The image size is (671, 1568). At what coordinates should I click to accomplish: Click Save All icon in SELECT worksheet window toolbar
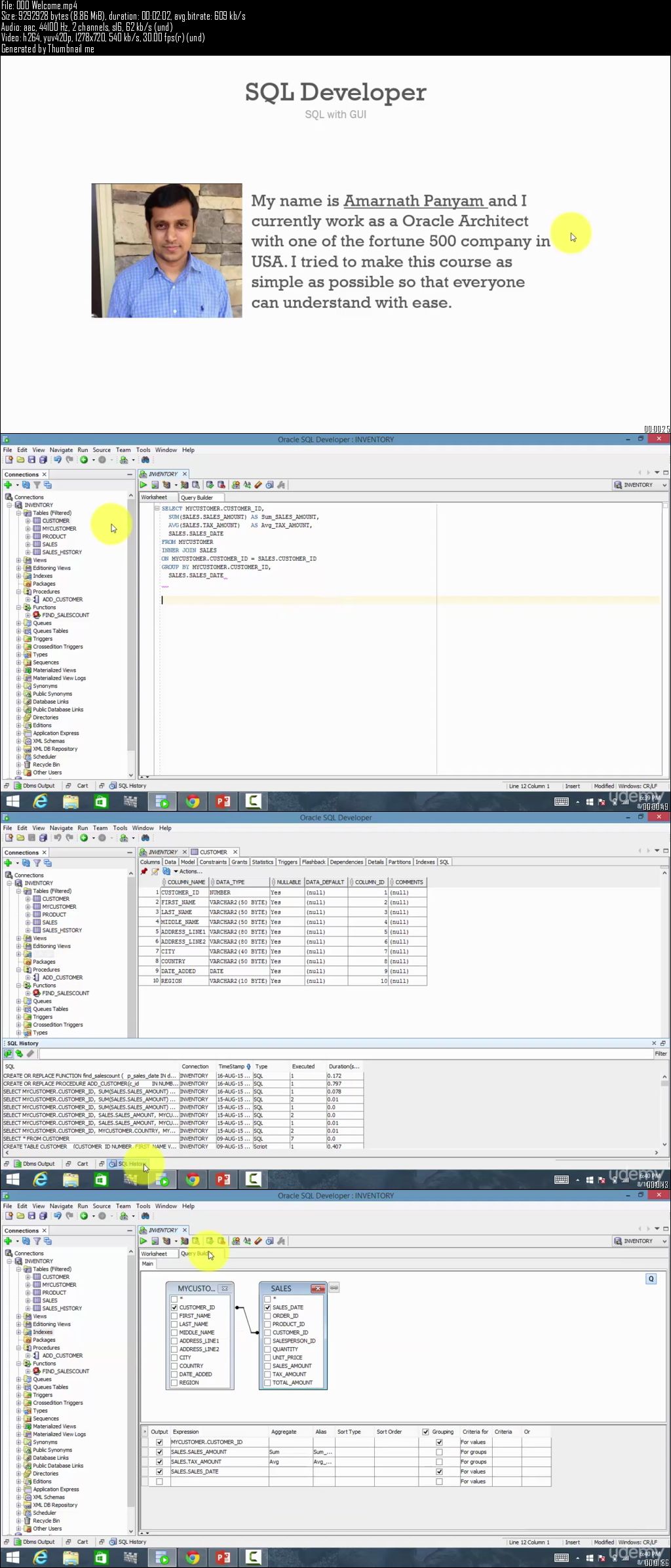(43, 460)
